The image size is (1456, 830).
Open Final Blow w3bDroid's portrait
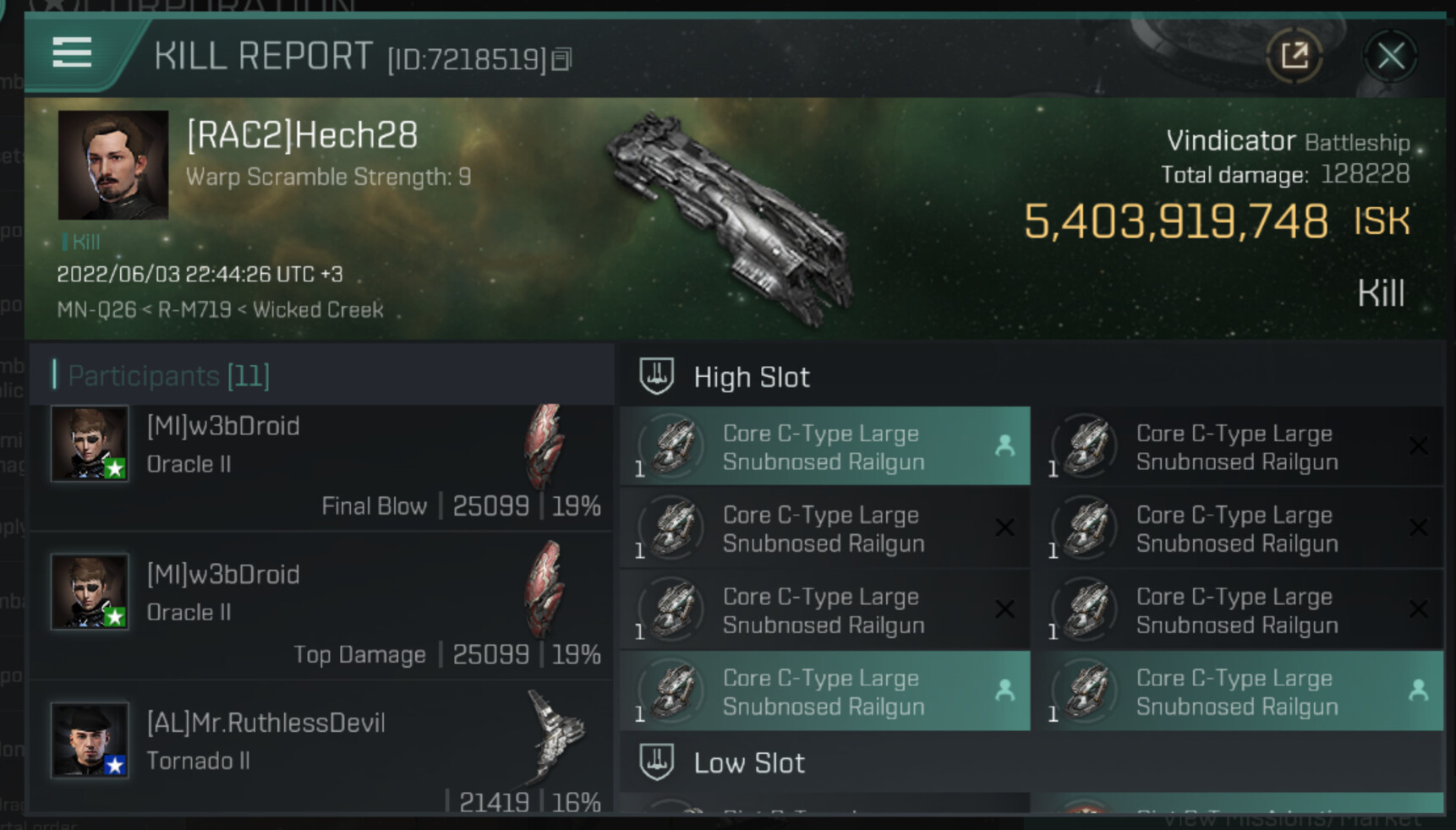[x=90, y=443]
